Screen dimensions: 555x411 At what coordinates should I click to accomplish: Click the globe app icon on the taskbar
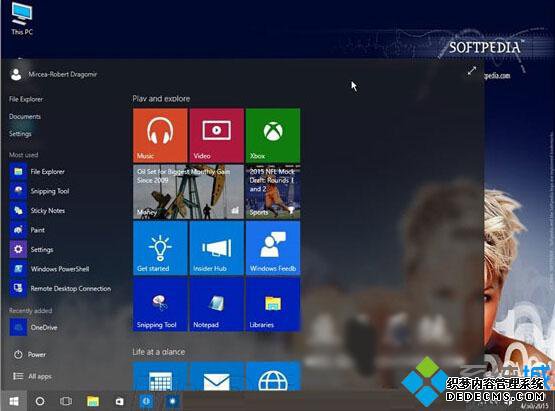(146, 401)
